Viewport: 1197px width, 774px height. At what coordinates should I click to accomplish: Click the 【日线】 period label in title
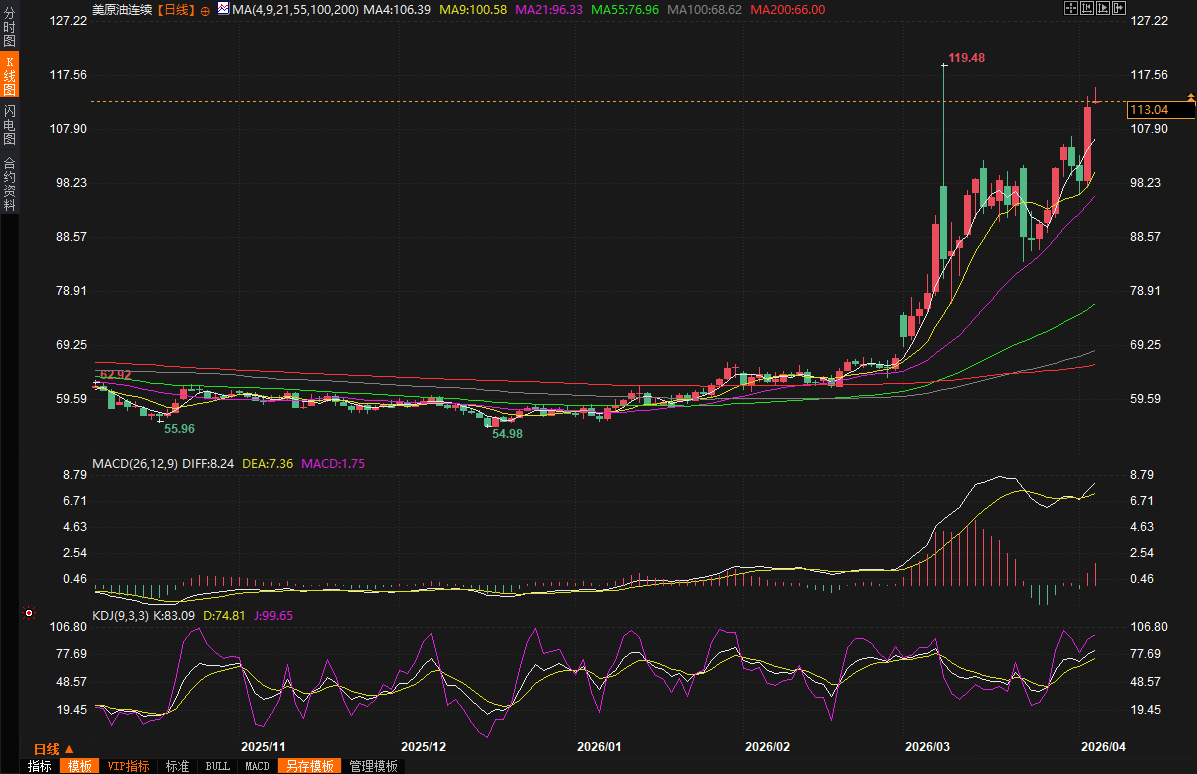pyautogui.click(x=176, y=10)
